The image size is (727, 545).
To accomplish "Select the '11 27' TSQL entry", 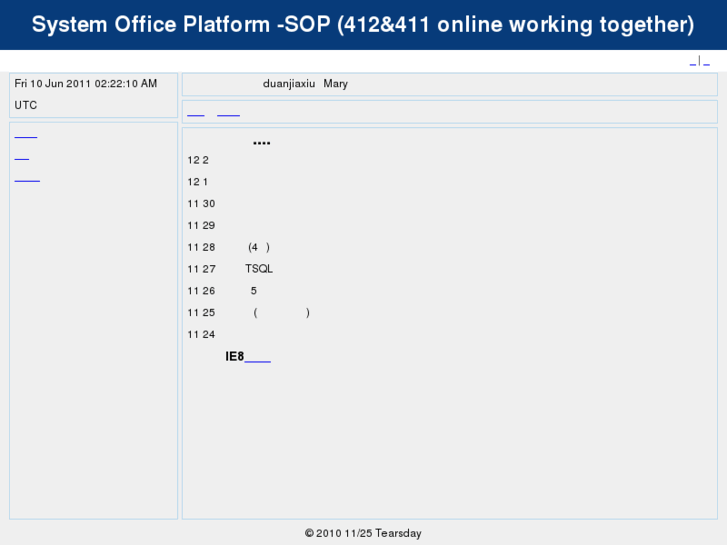I will tap(230, 269).
